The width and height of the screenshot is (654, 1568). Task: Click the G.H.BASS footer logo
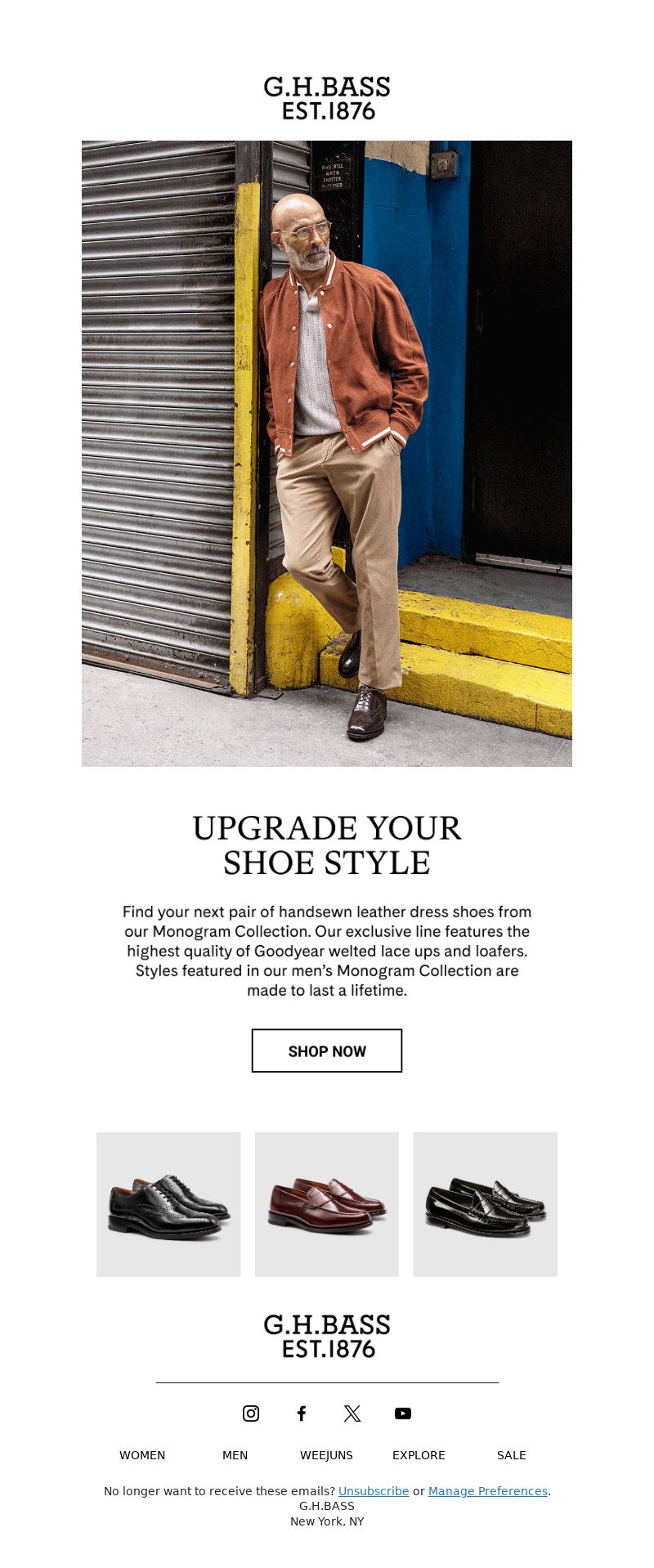coord(327,1336)
